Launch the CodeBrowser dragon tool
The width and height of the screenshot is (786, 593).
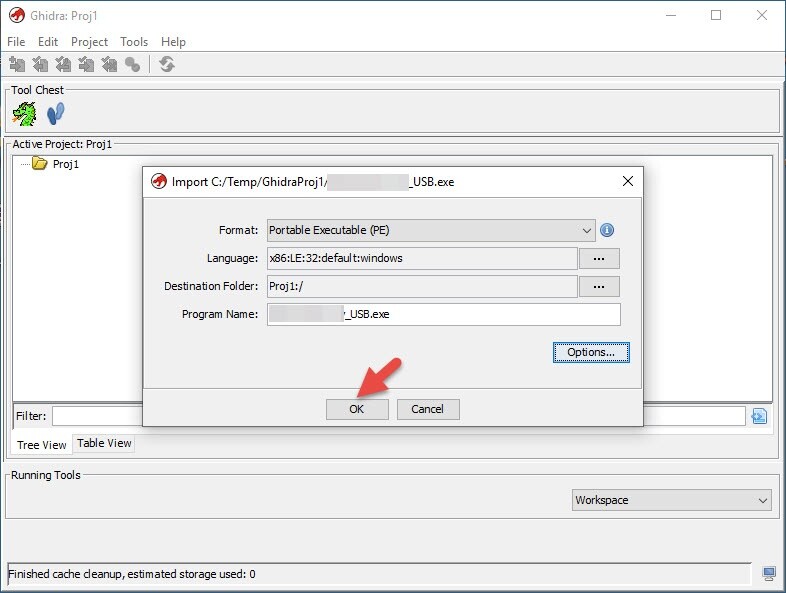point(24,113)
